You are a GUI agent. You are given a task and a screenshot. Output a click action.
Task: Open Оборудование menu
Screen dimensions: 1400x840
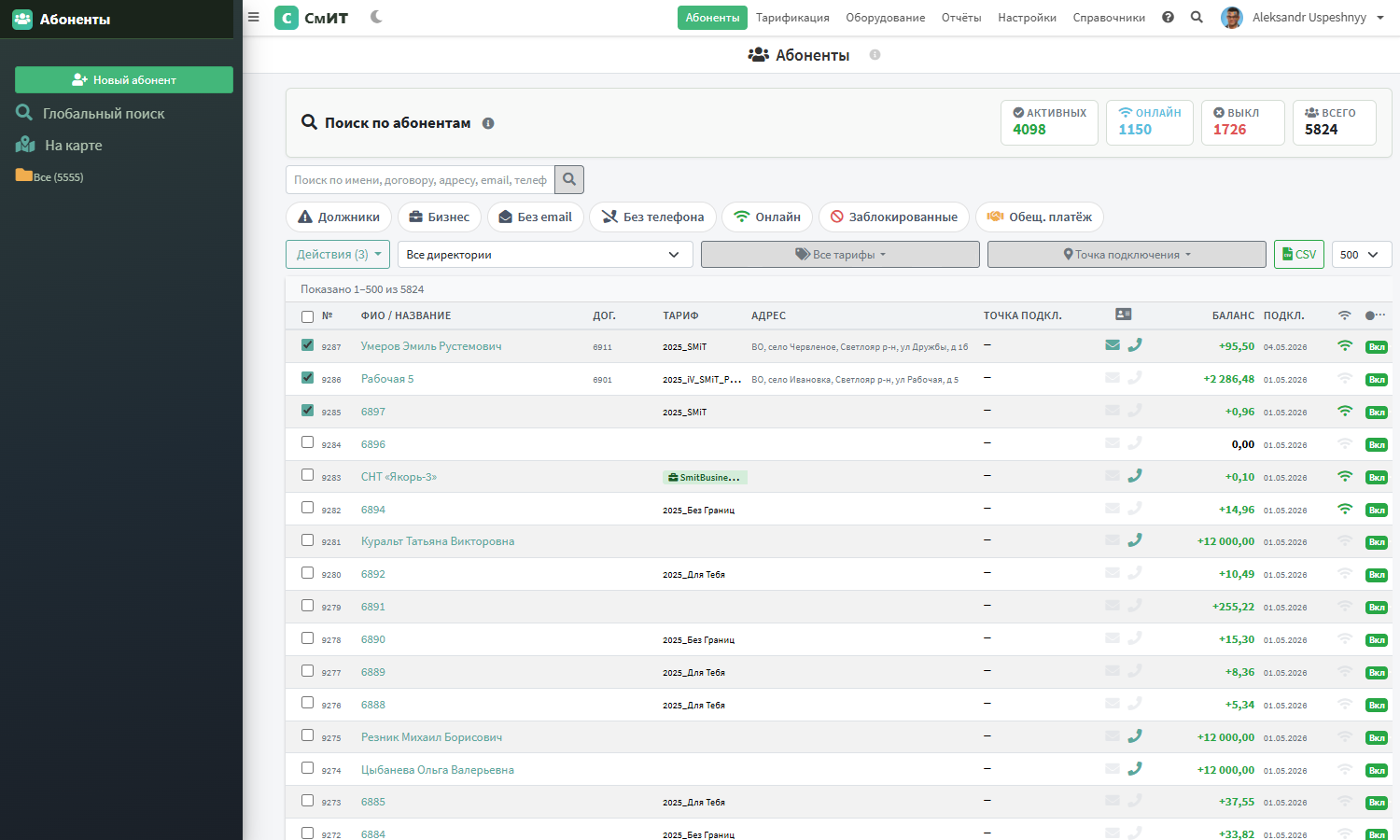click(x=886, y=18)
